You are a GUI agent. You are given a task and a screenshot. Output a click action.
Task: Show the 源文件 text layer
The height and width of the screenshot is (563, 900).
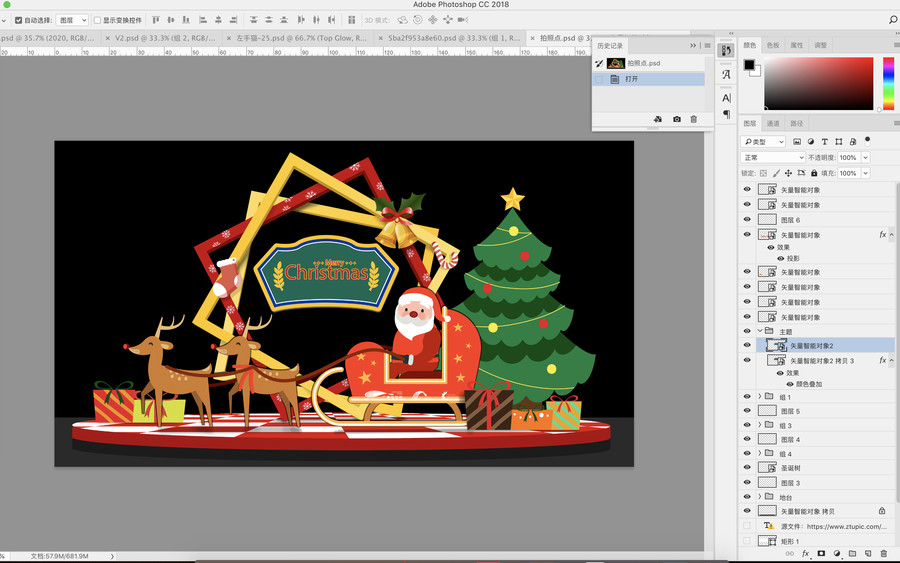click(x=747, y=526)
